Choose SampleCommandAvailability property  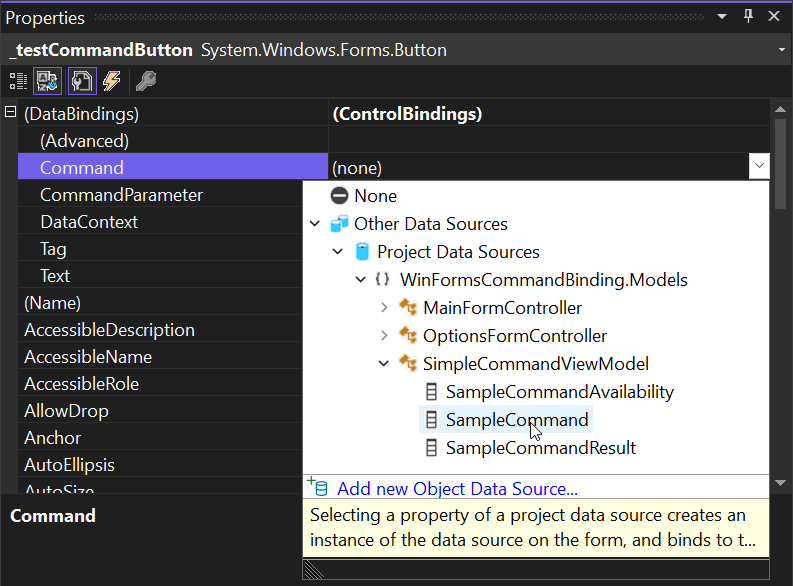pyautogui.click(x=560, y=392)
